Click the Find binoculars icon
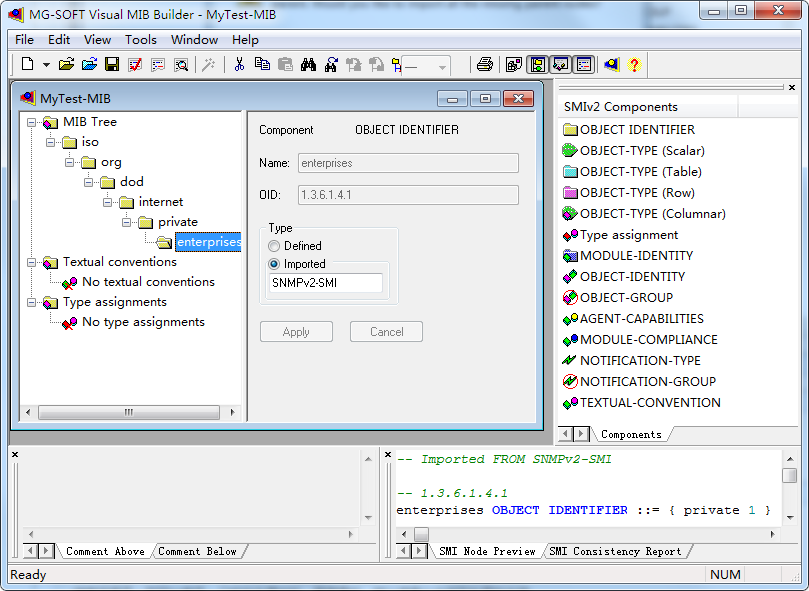 pos(308,65)
